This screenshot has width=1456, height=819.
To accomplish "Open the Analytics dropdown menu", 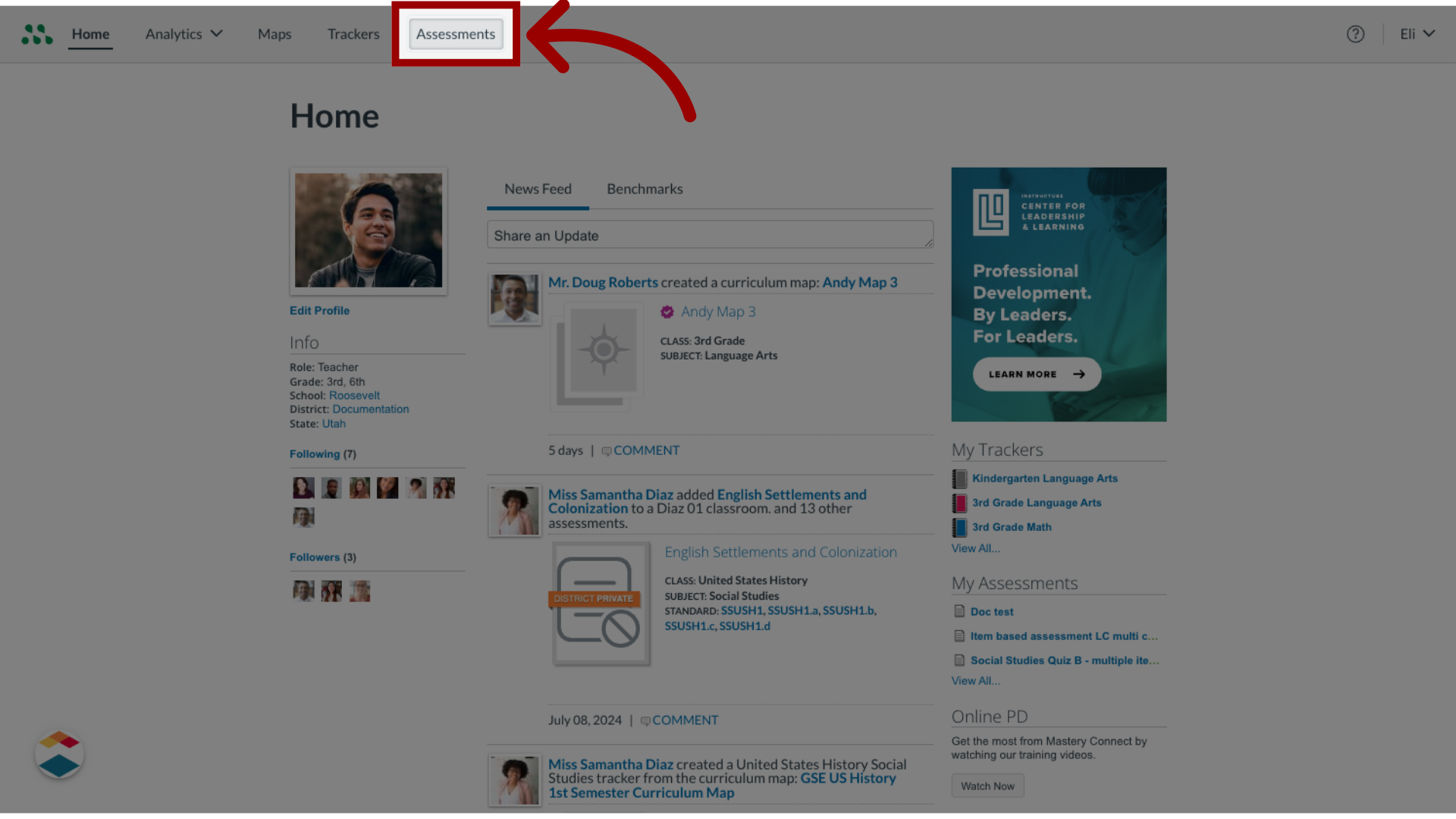I will [183, 33].
